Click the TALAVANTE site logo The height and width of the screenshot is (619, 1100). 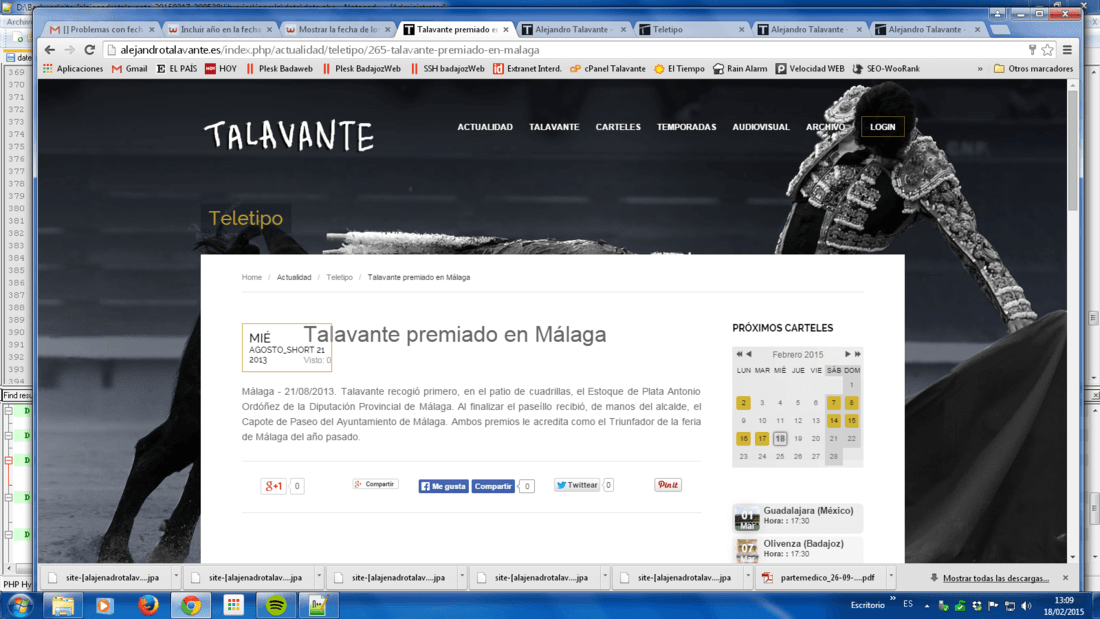pyautogui.click(x=288, y=135)
